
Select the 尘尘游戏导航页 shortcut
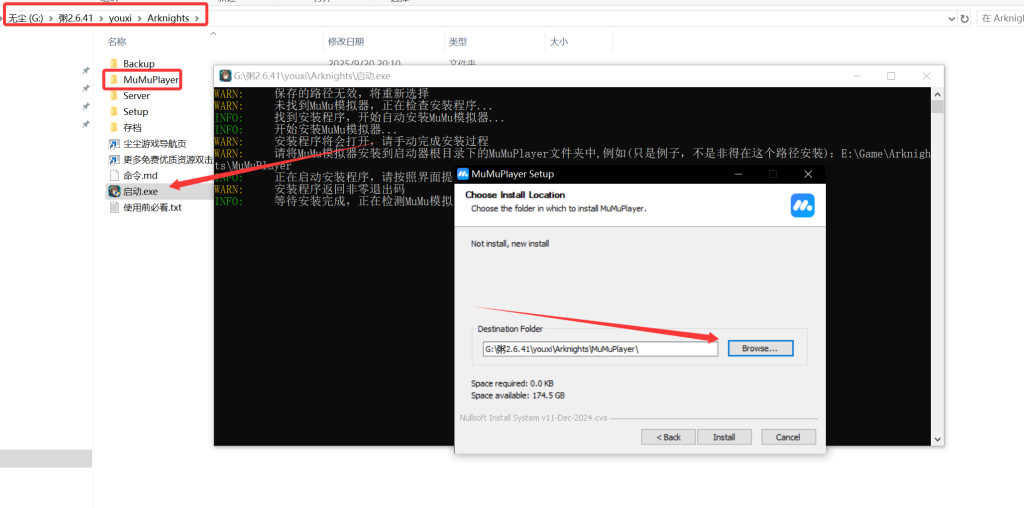pyautogui.click(x=154, y=144)
